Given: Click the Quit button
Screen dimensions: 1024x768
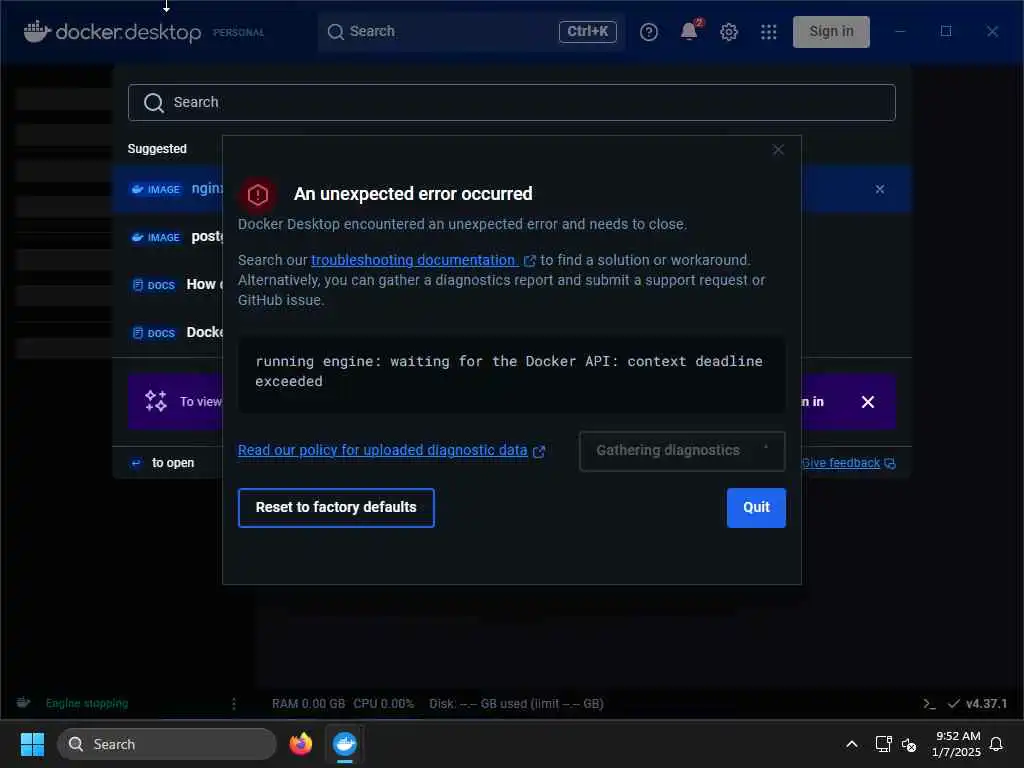Looking at the screenshot, I should point(756,507).
